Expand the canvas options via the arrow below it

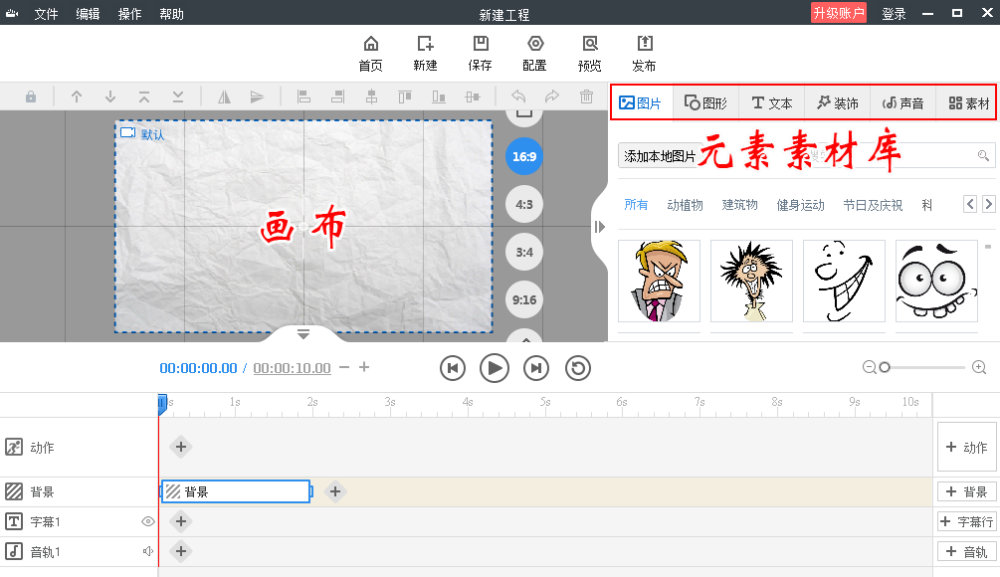tap(303, 335)
